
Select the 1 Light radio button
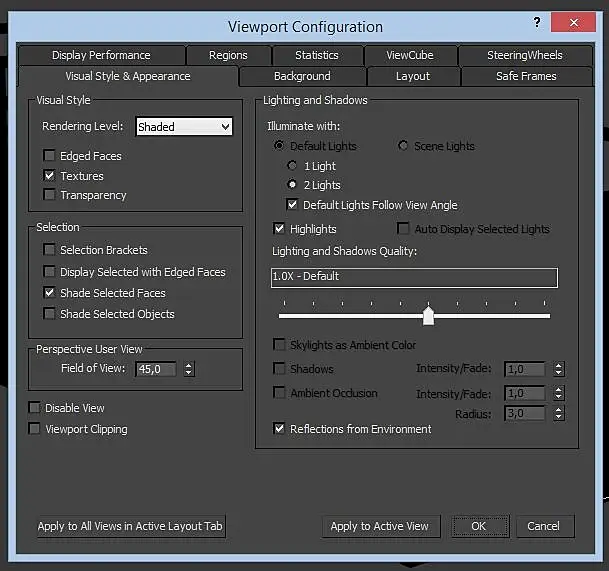click(292, 165)
